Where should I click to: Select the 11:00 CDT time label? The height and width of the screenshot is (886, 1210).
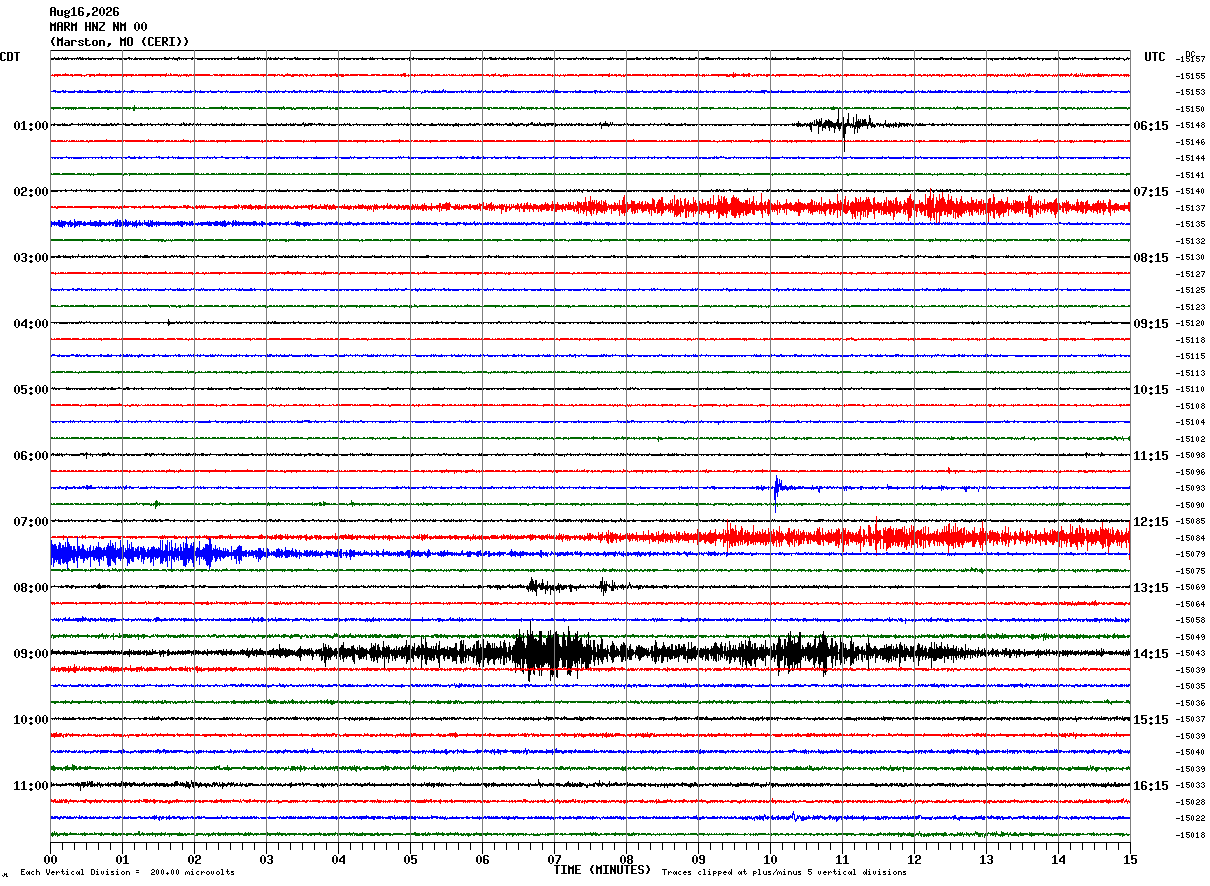[x=30, y=786]
